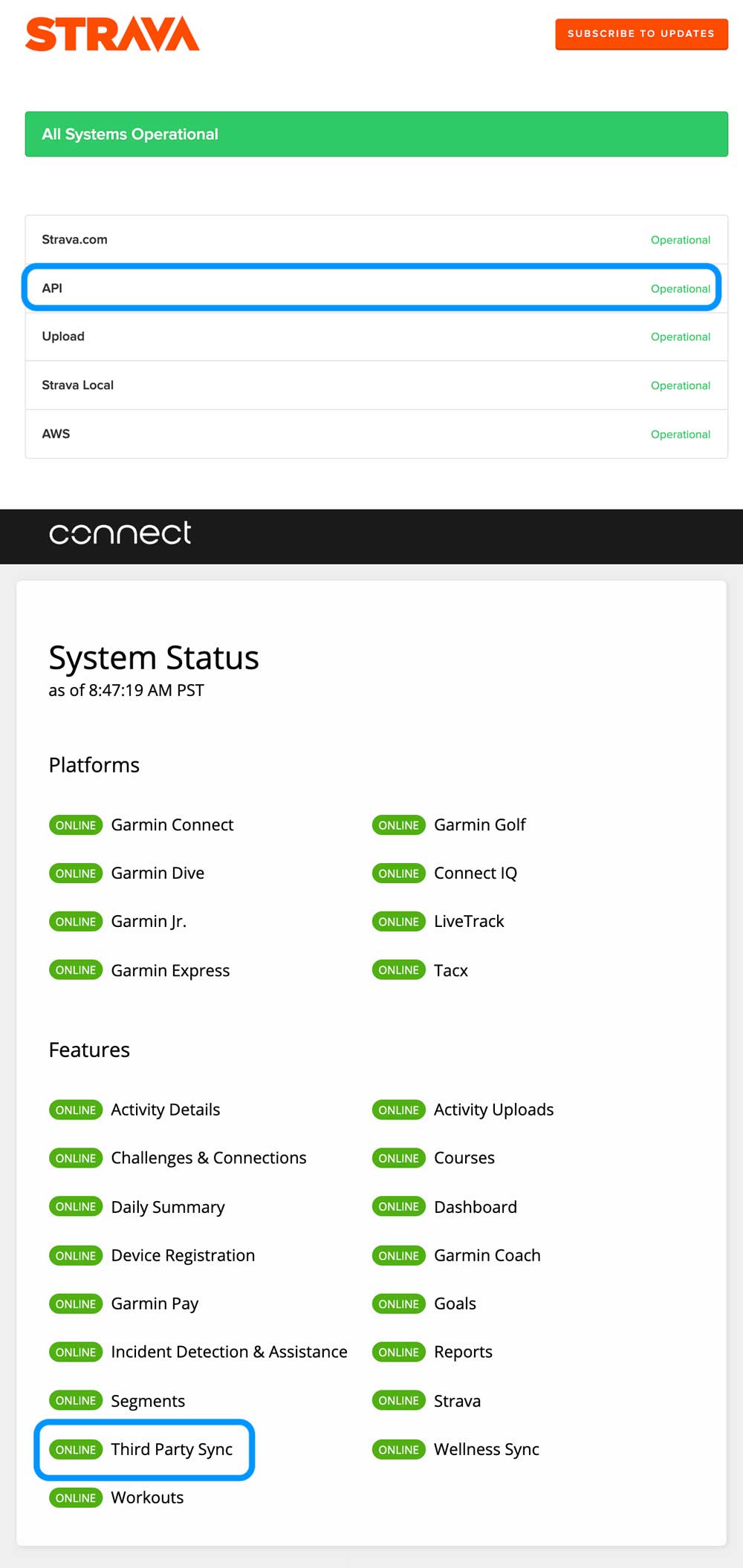The height and width of the screenshot is (1568, 743).
Task: Click the ONLINE badge beside LiveTrack
Action: [398, 922]
